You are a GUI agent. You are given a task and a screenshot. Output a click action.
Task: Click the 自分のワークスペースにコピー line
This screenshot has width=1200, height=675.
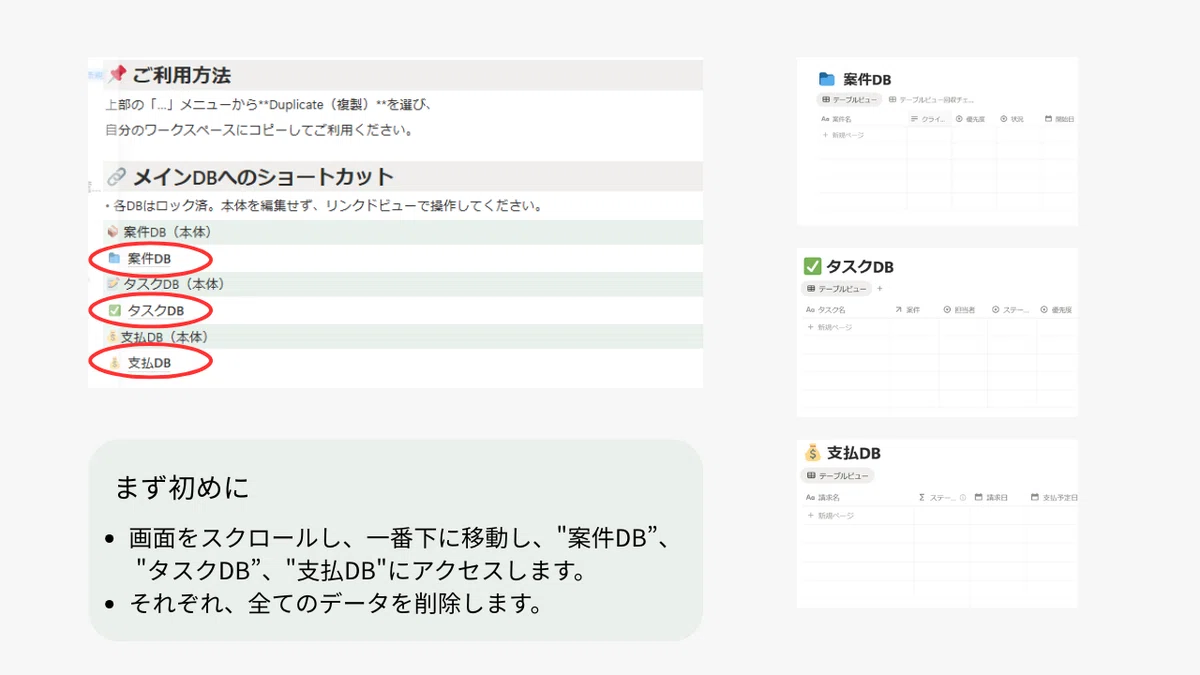click(259, 130)
